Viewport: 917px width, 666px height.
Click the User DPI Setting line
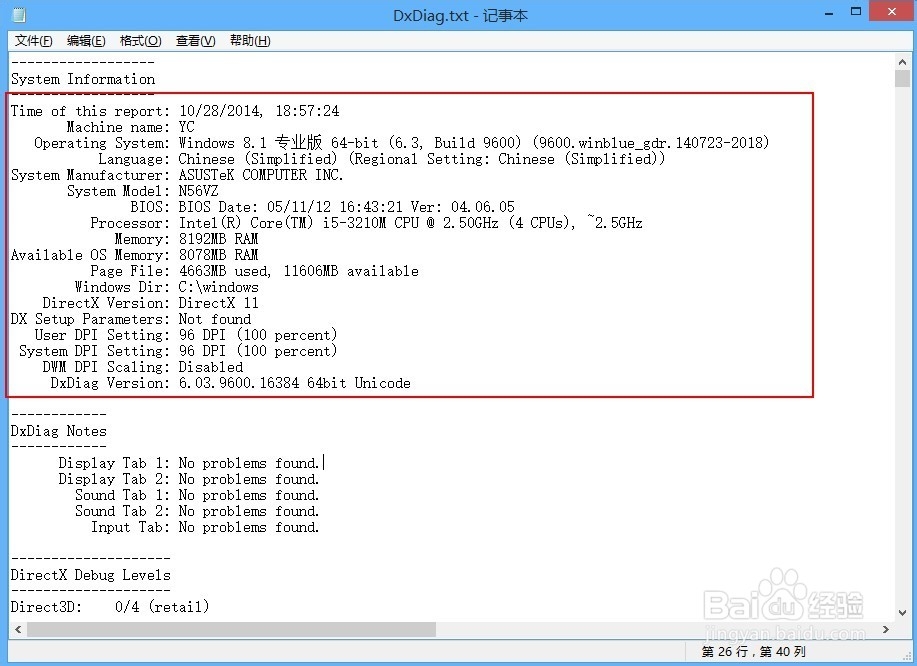185,335
